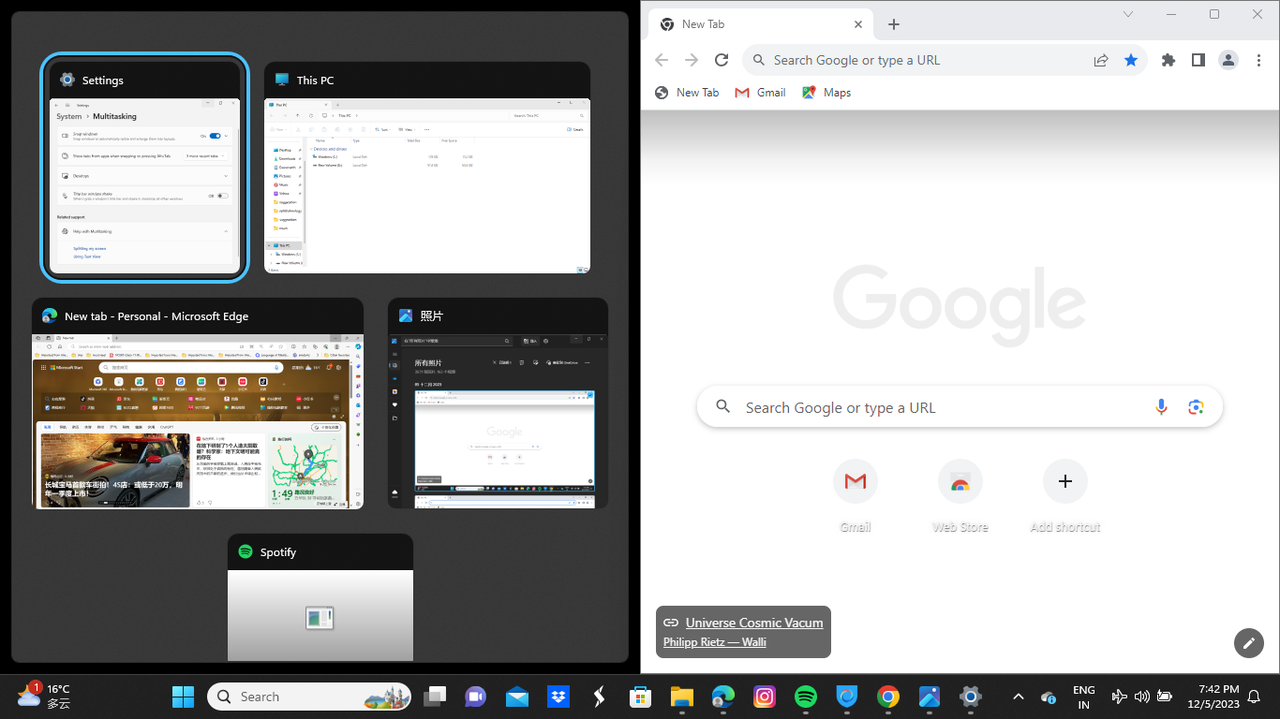Open Gmail bookmark in bookmarks bar
Viewport: 1280px width, 719px height.
coord(760,92)
